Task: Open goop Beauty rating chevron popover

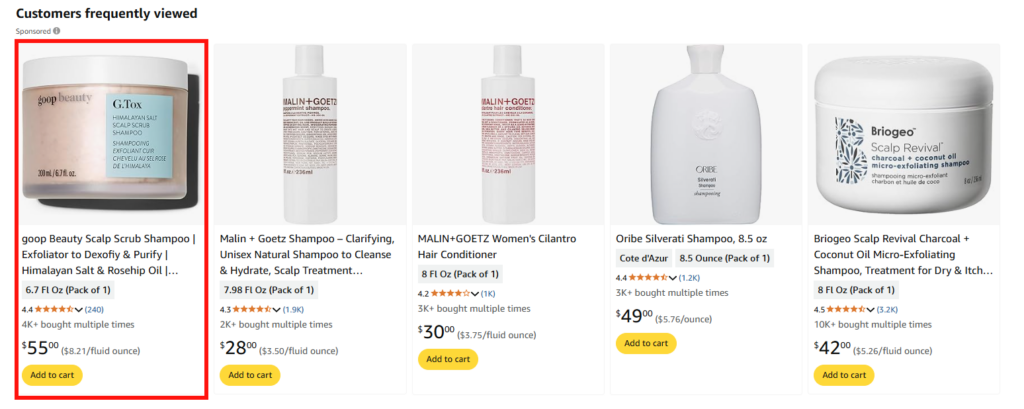Action: coord(79,310)
